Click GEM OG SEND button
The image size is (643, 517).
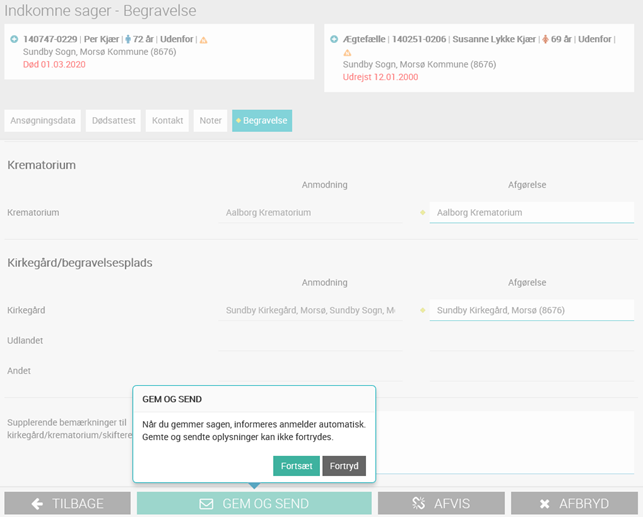[x=254, y=503]
